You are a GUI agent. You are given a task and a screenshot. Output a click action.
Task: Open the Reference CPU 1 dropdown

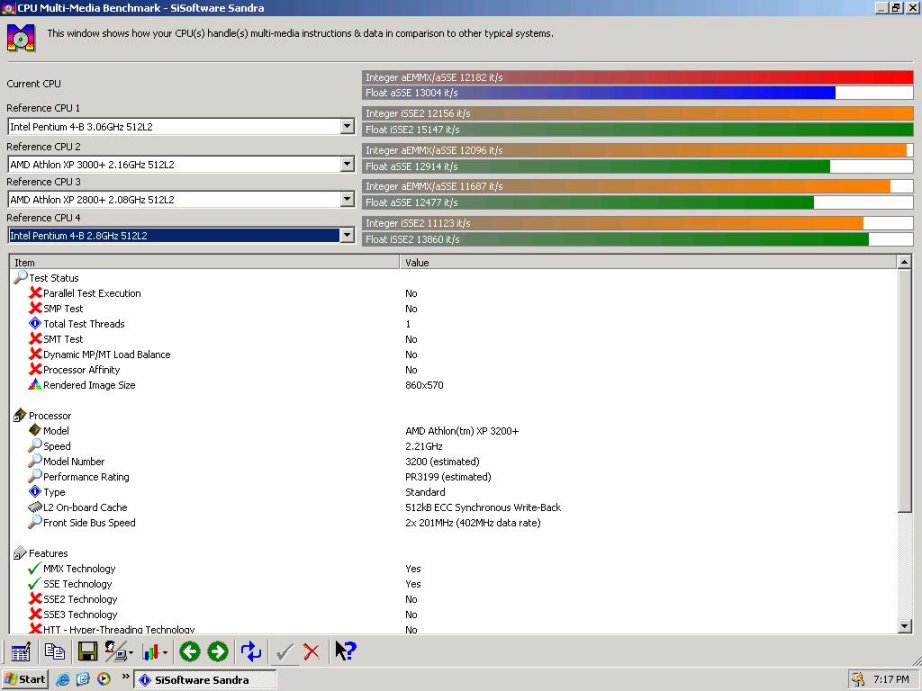347,126
